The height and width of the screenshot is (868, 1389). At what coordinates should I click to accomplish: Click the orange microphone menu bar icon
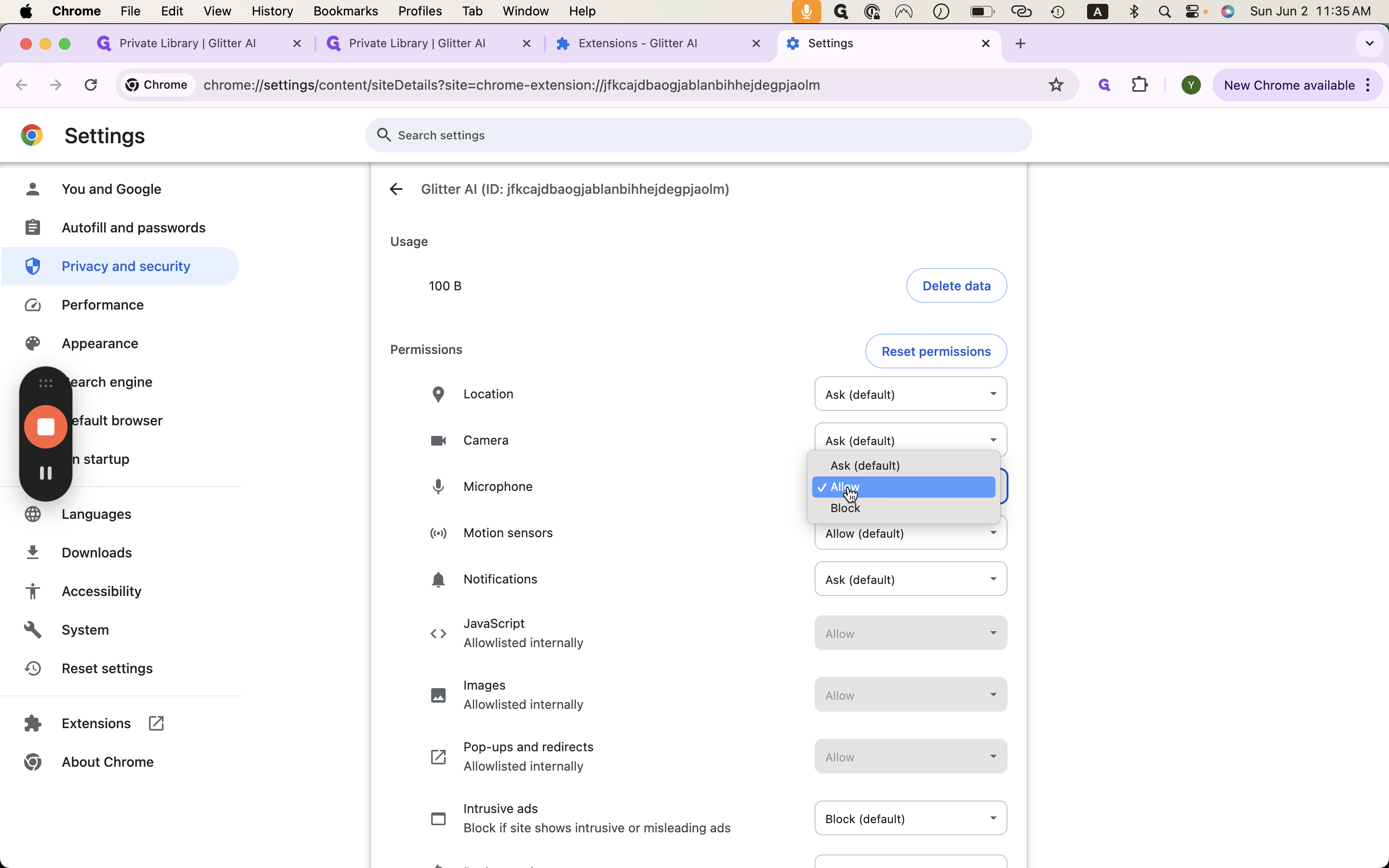(806, 12)
